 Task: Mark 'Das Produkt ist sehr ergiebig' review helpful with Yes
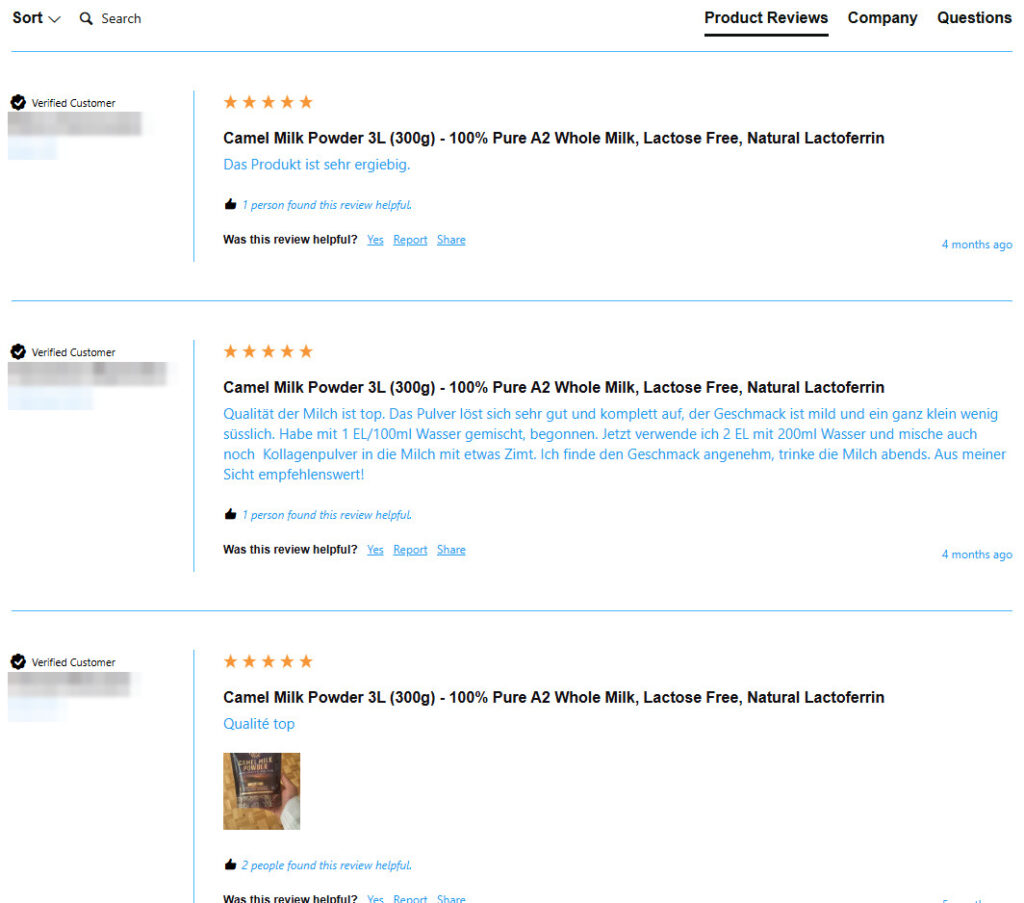(x=375, y=240)
